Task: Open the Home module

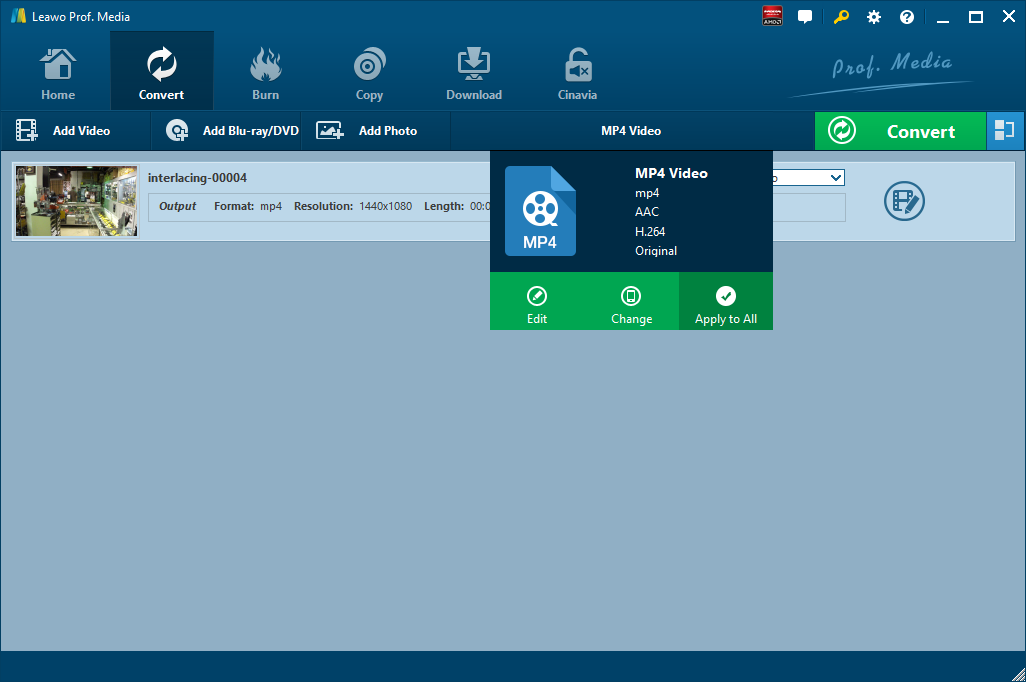Action: pyautogui.click(x=58, y=75)
